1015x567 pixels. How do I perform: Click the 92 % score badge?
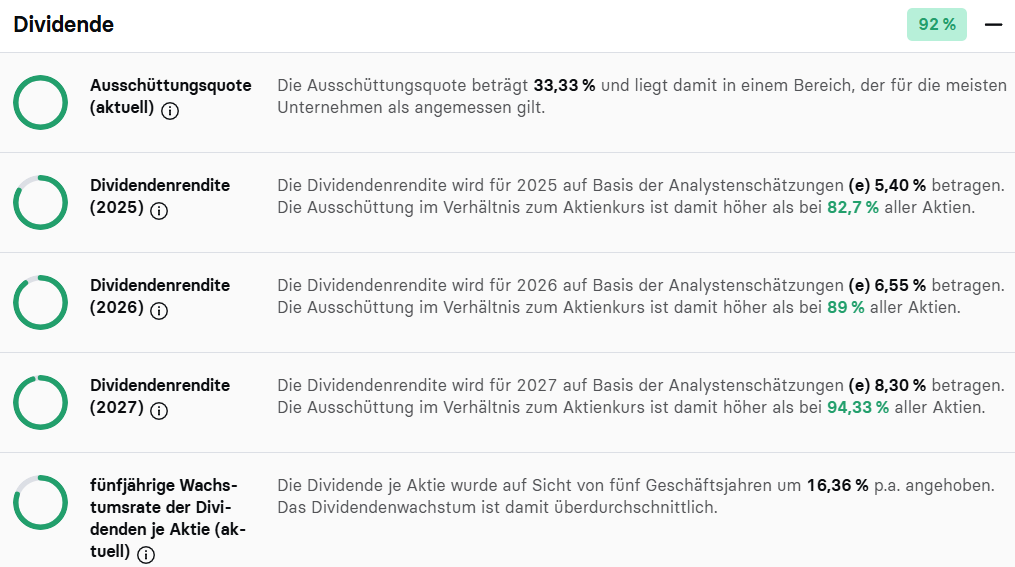click(937, 25)
